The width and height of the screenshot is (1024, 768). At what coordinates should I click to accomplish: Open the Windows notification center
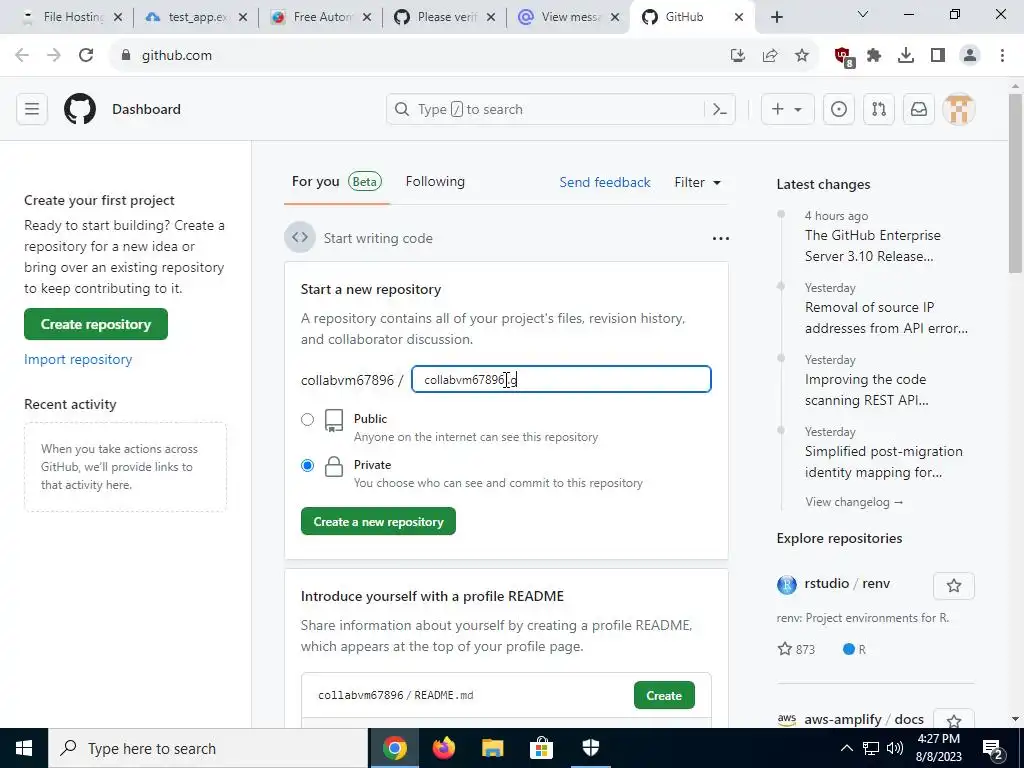(992, 748)
